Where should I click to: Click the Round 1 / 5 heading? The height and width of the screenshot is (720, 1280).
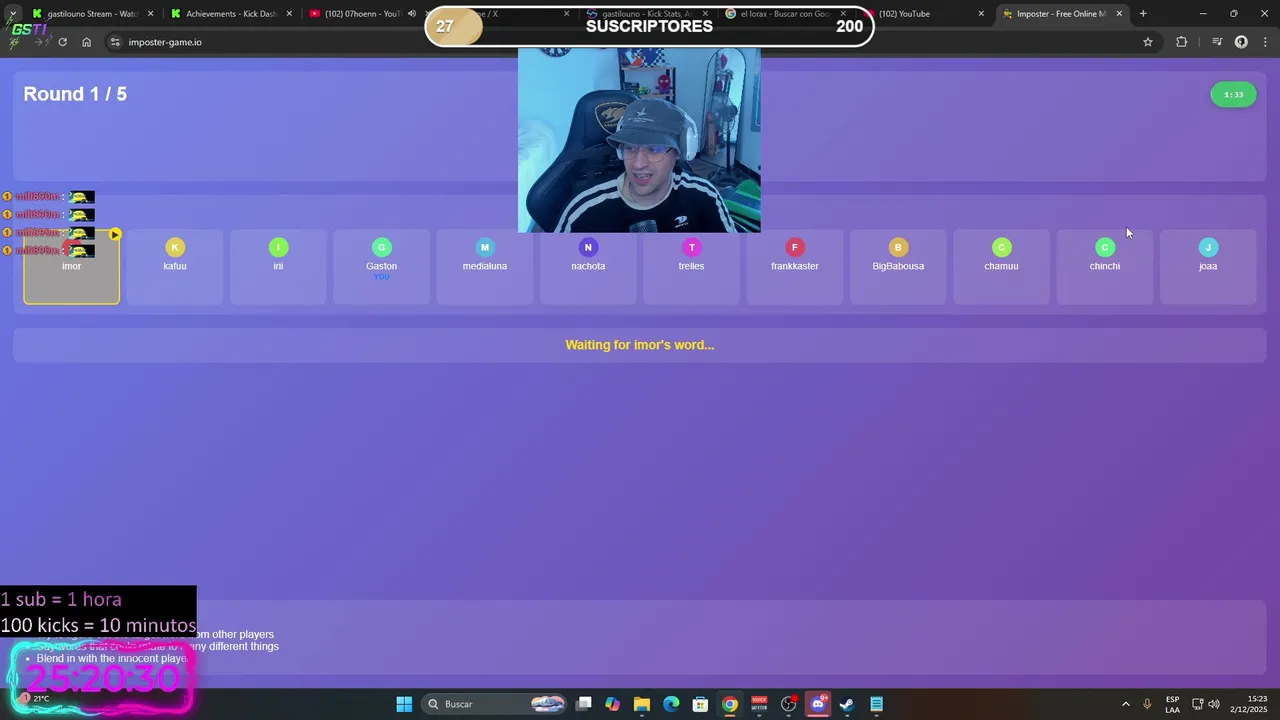point(75,94)
